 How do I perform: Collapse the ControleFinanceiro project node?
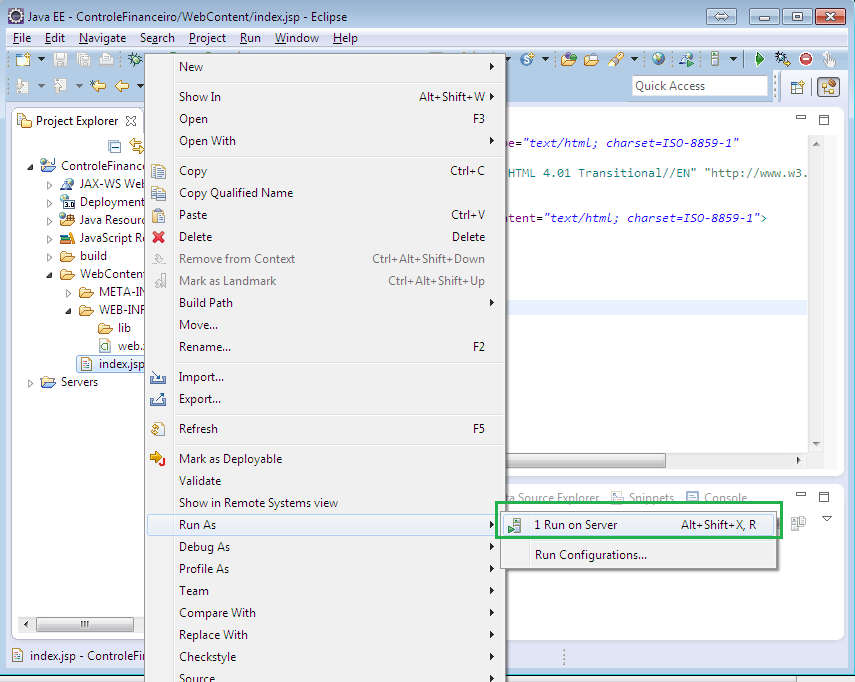coord(30,167)
